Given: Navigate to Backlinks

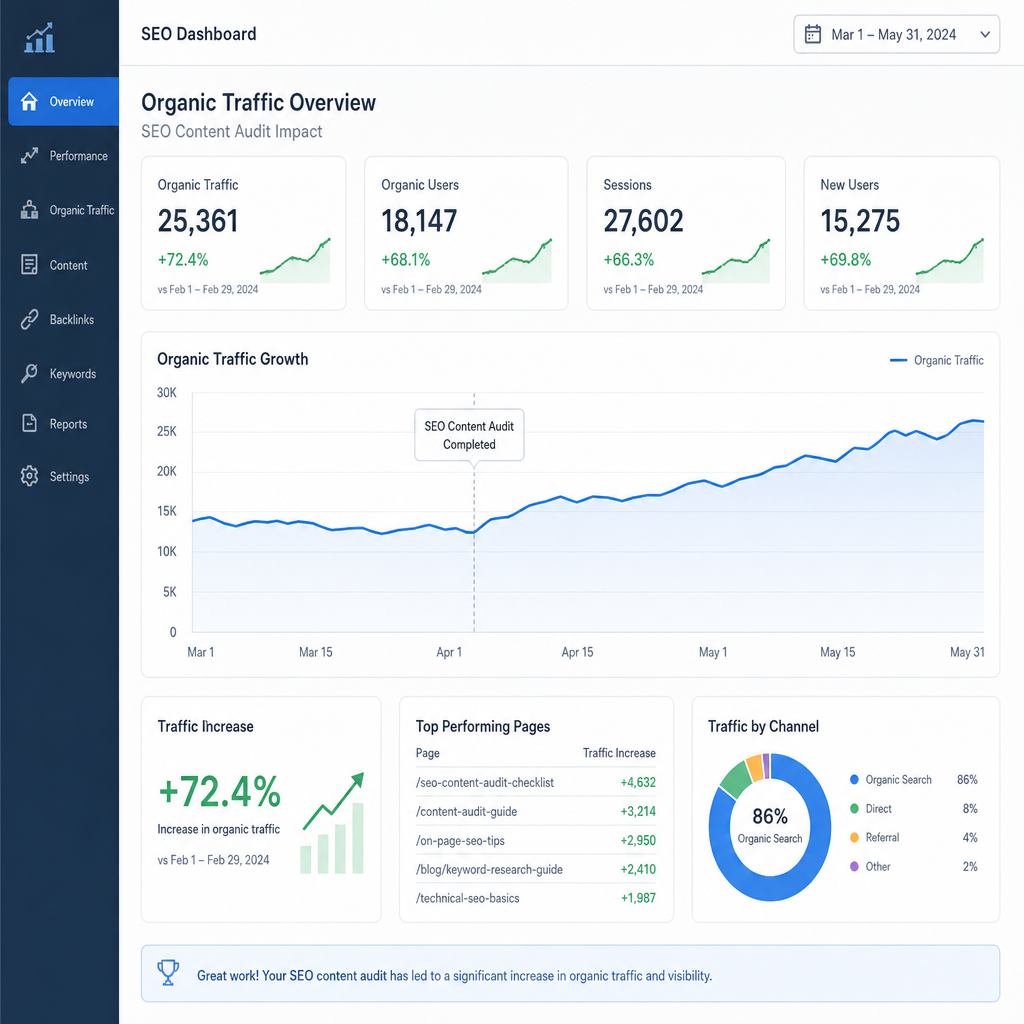Looking at the screenshot, I should pyautogui.click(x=63, y=319).
